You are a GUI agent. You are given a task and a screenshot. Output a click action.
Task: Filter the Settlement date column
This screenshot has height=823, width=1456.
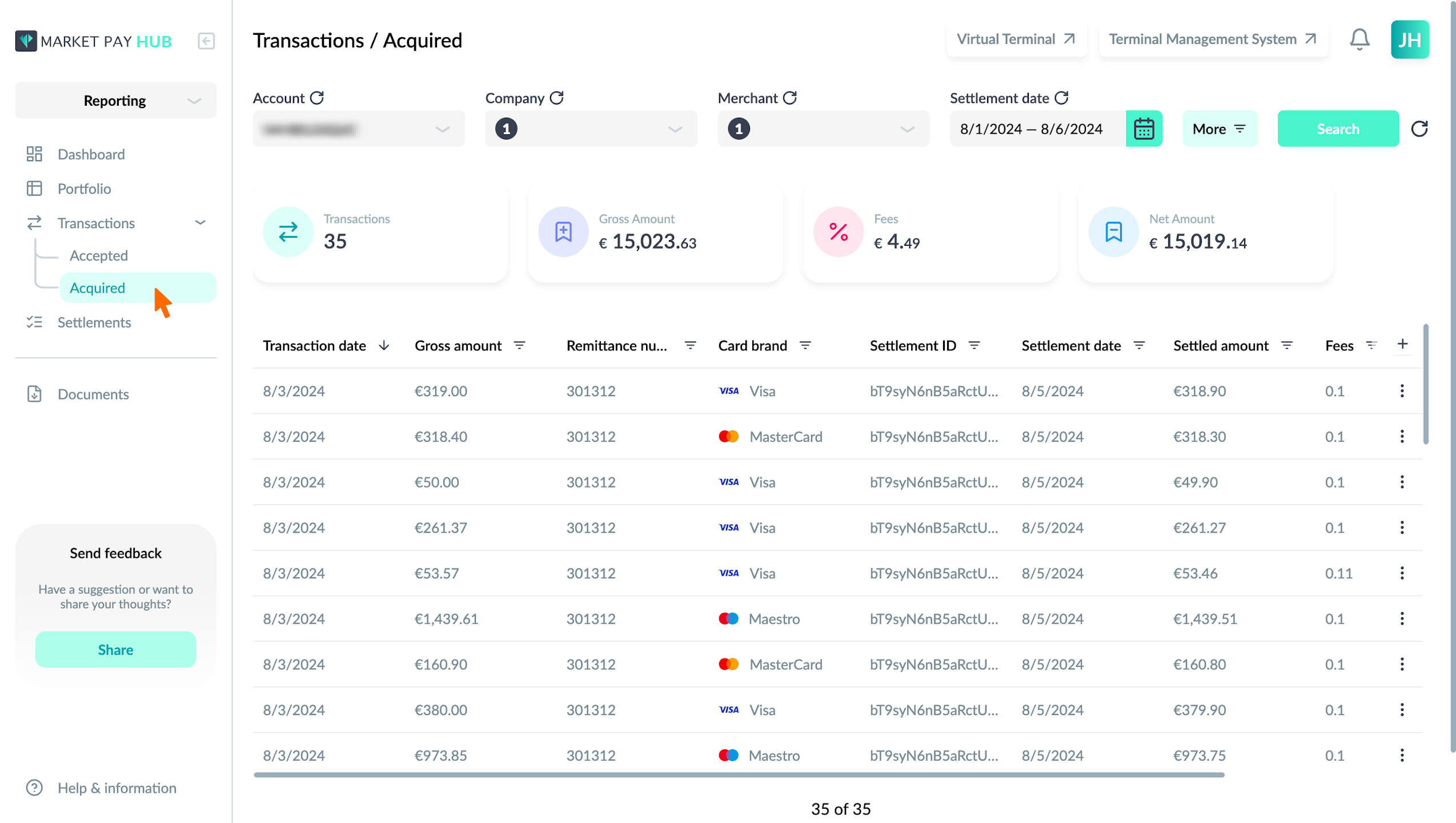[x=1138, y=345]
